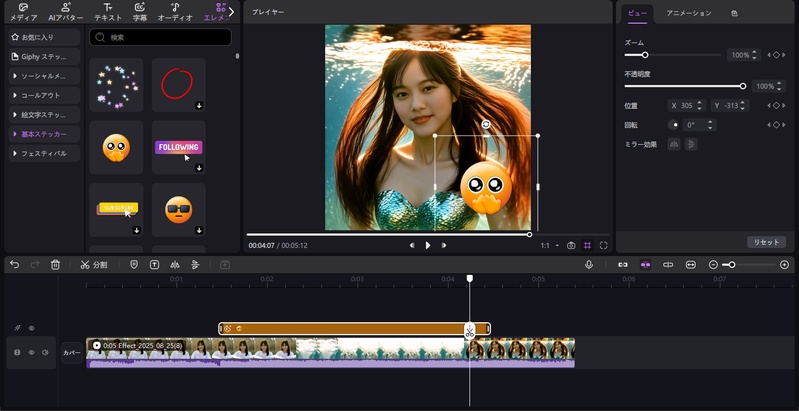The image size is (799, 411).
Task: Click the 分割 split button
Action: (94, 265)
